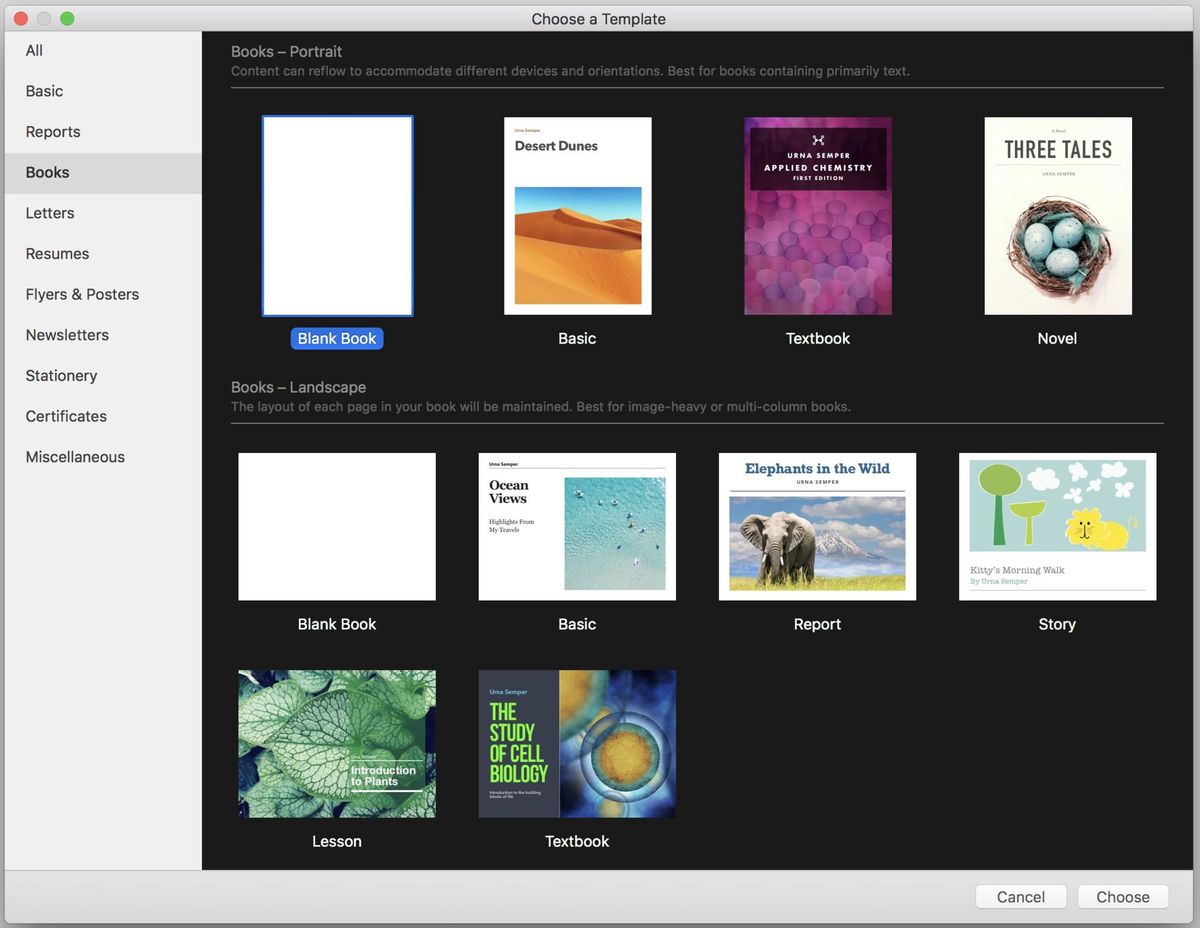Choose the landscape Blank Book template
Image resolution: width=1200 pixels, height=928 pixels.
(x=337, y=526)
